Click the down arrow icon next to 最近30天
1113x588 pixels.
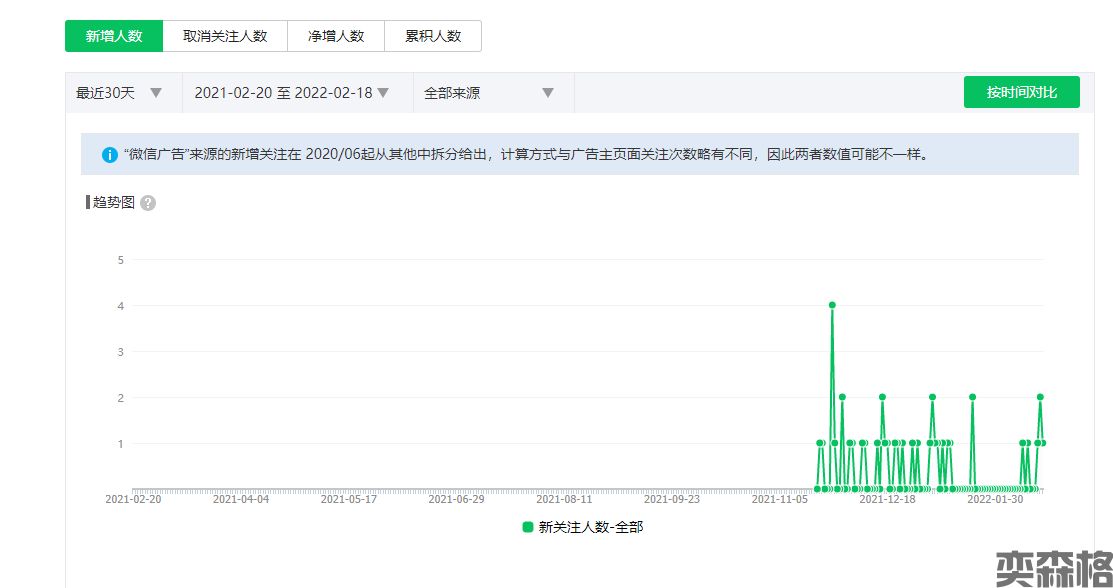156,93
